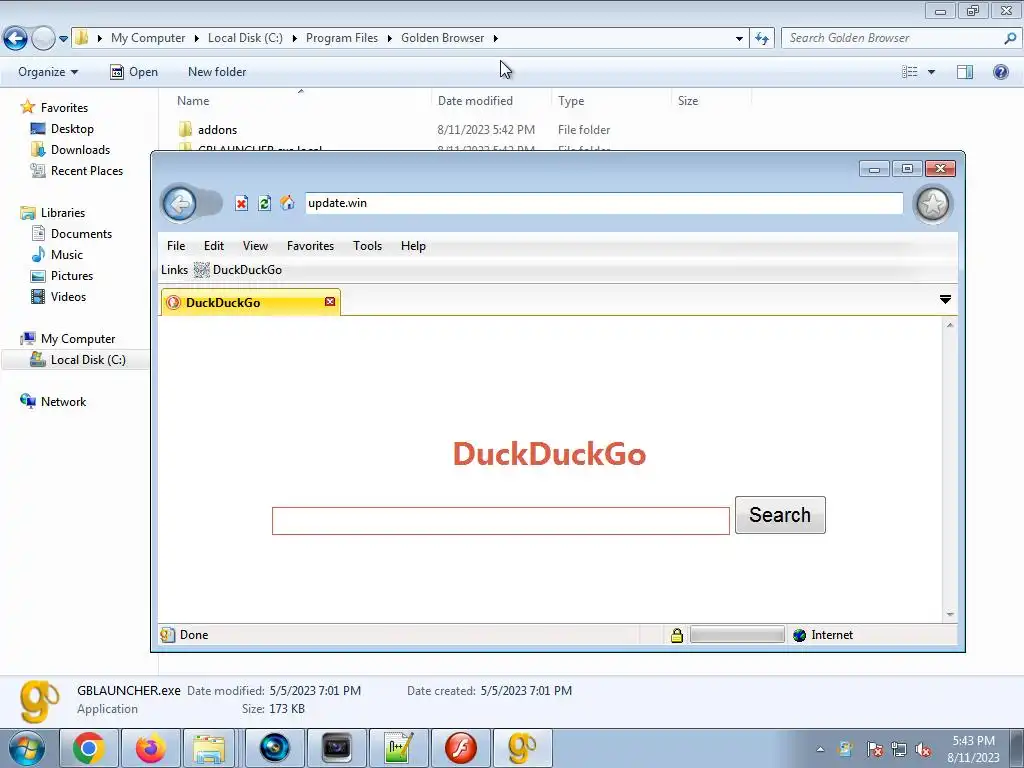Click the Explorer forward navigation button
This screenshot has width=1024, height=768.
(x=43, y=38)
